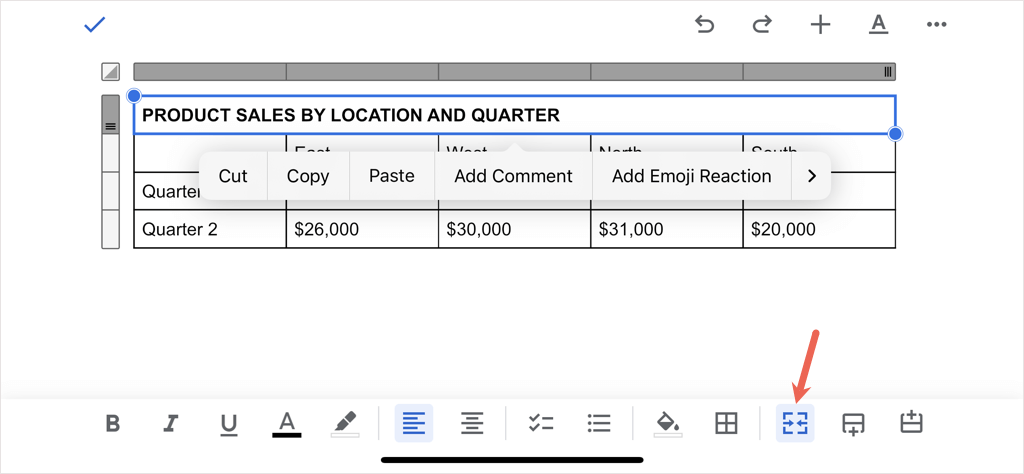Center align the text
1024x474 pixels.
[x=472, y=424]
